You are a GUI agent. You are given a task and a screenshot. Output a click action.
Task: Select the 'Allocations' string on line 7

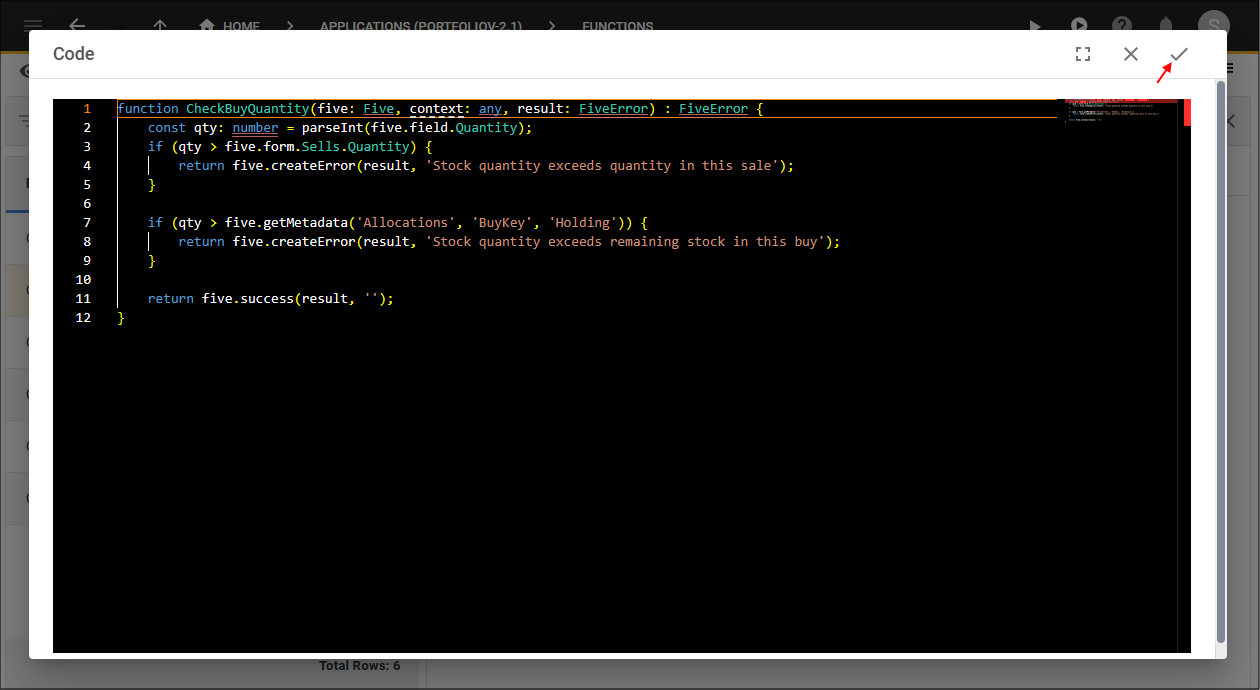tap(405, 222)
